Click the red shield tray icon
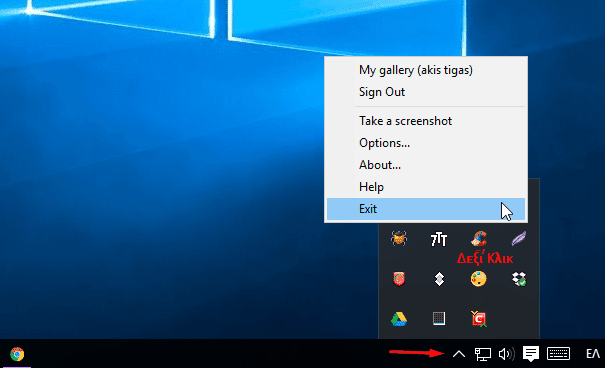Image resolution: width=605 pixels, height=368 pixels. 399,279
